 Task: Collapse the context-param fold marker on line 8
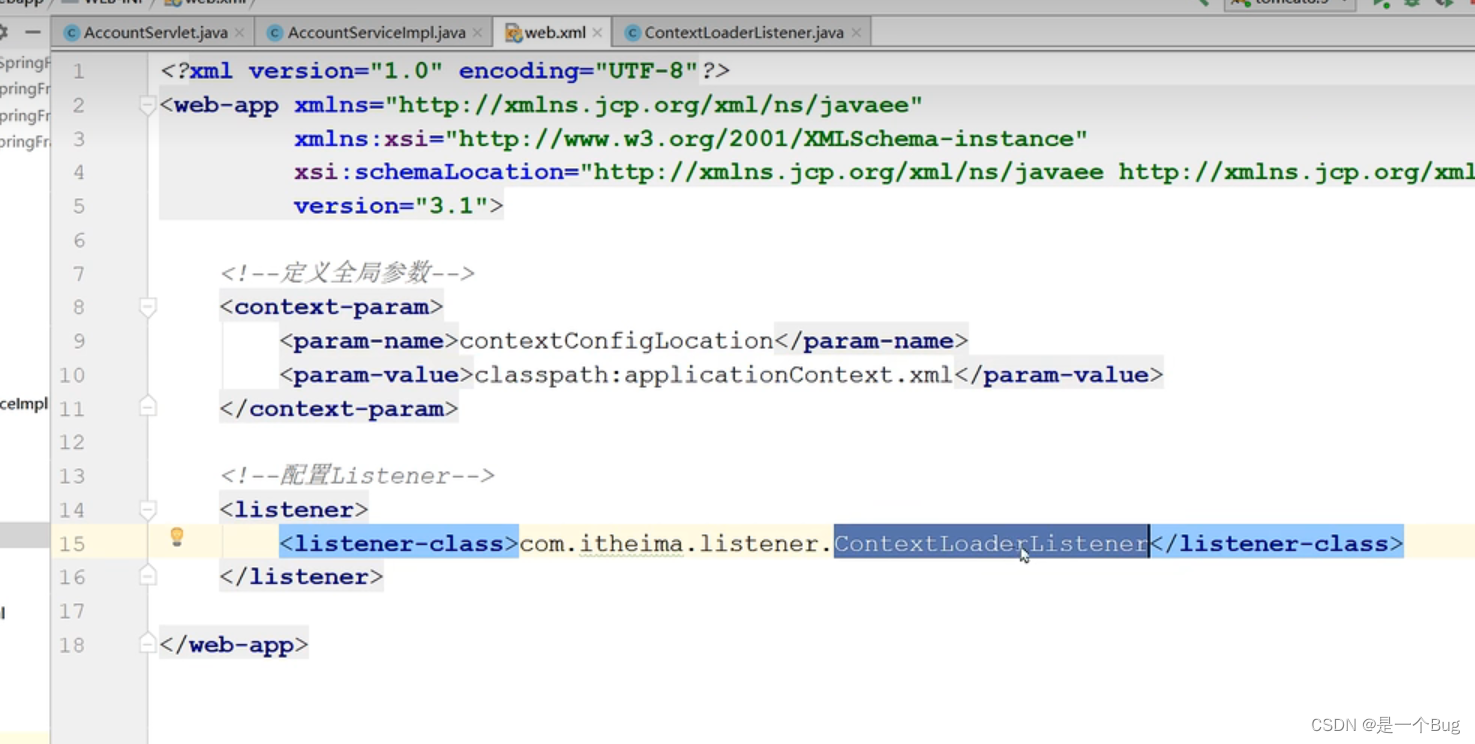(147, 307)
